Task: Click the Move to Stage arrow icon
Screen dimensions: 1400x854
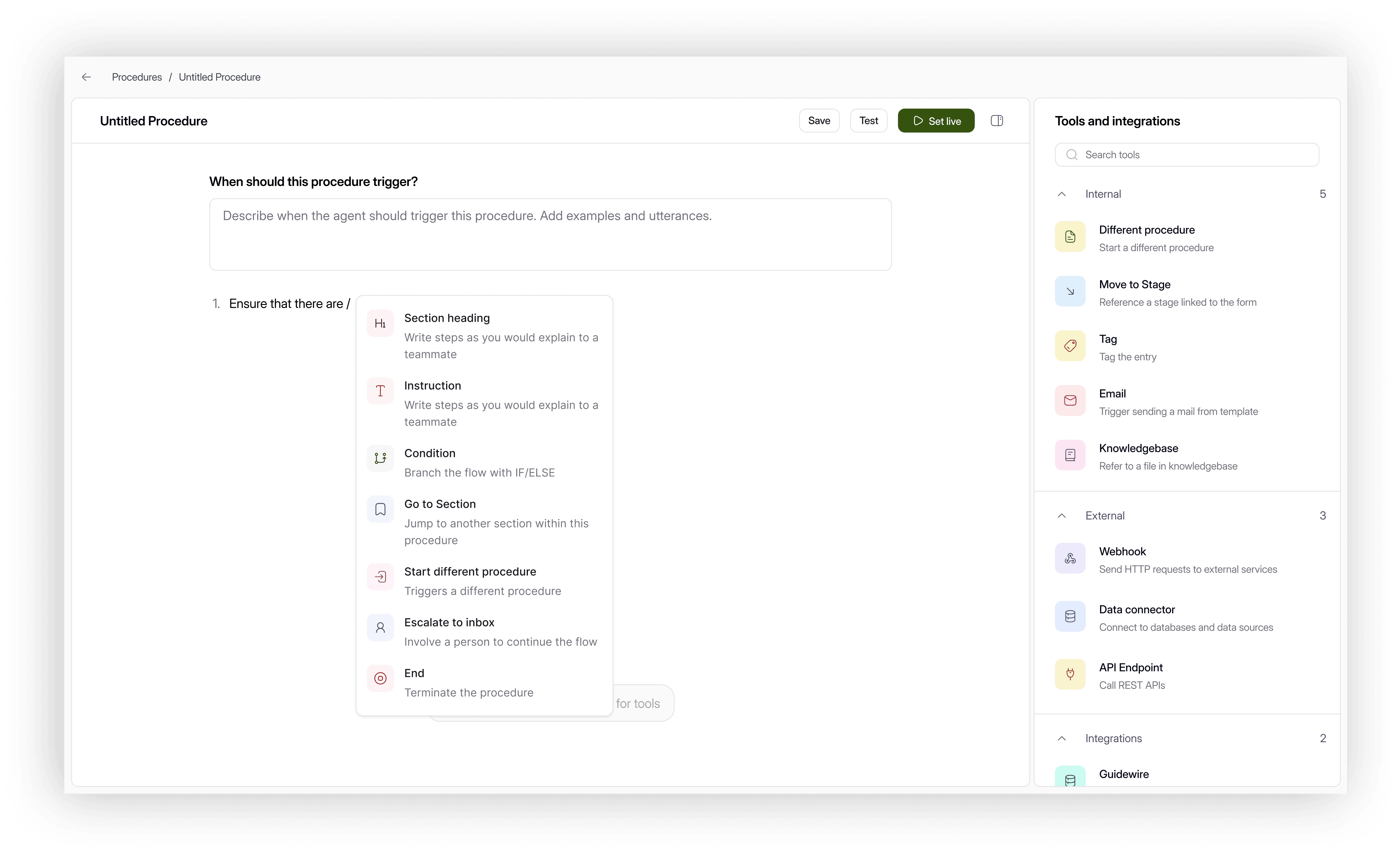Action: tap(1070, 291)
